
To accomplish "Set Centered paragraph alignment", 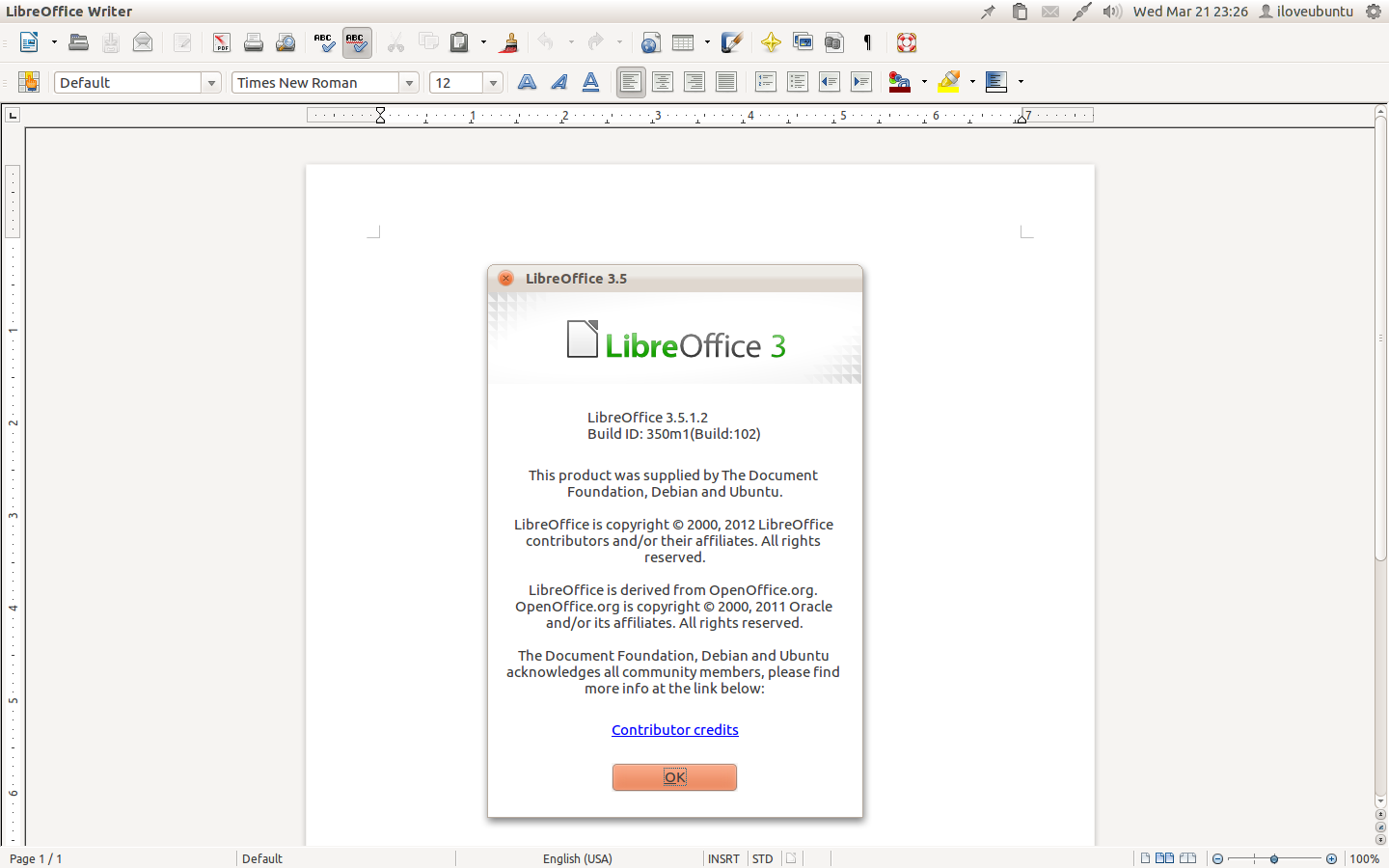I will pos(663,82).
